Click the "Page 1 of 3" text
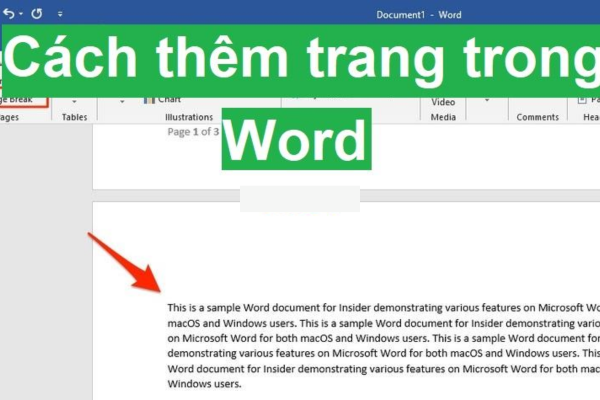Screen dimensions: 600x400 pyautogui.click(x=193, y=132)
